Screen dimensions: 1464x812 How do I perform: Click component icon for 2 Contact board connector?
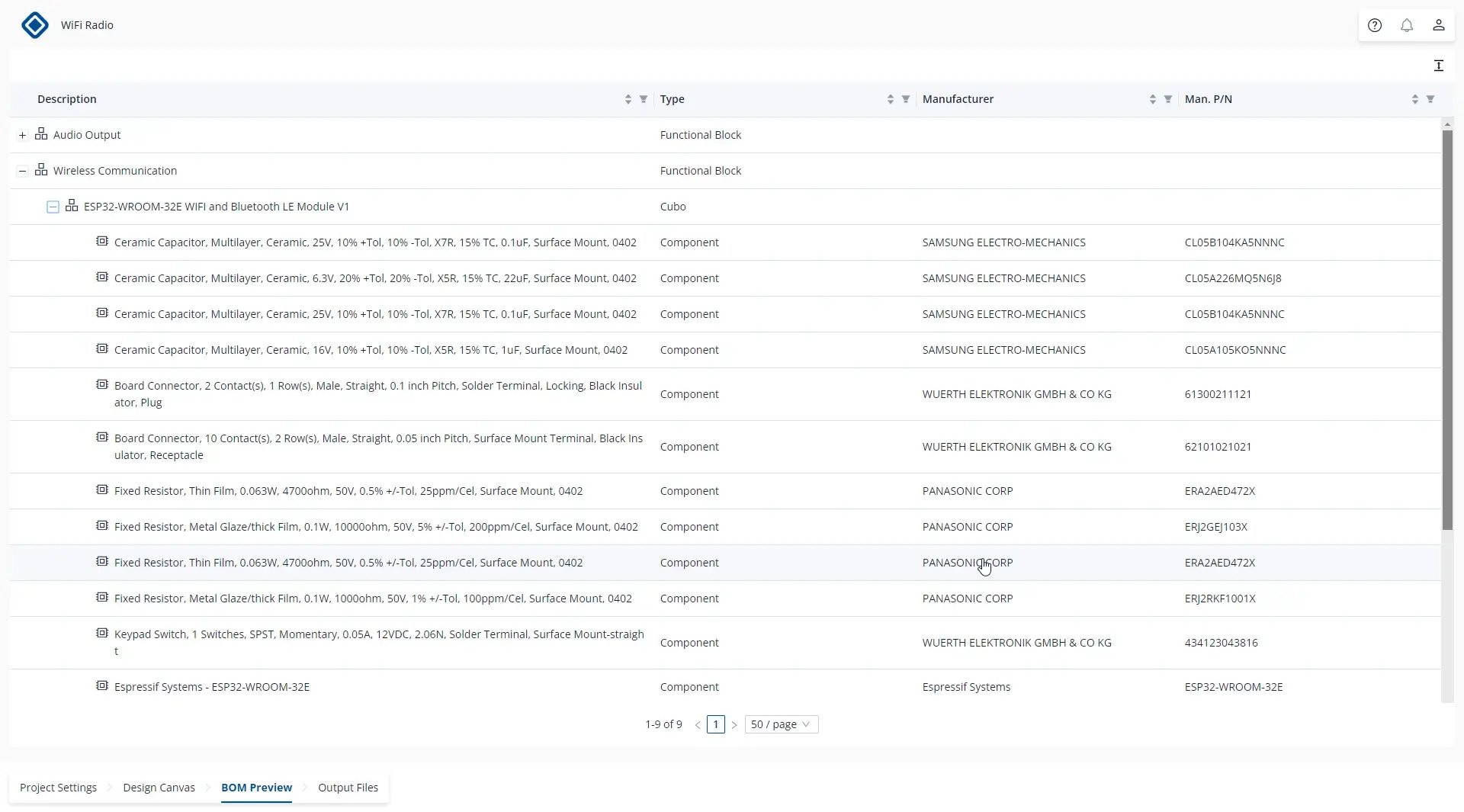tap(101, 384)
